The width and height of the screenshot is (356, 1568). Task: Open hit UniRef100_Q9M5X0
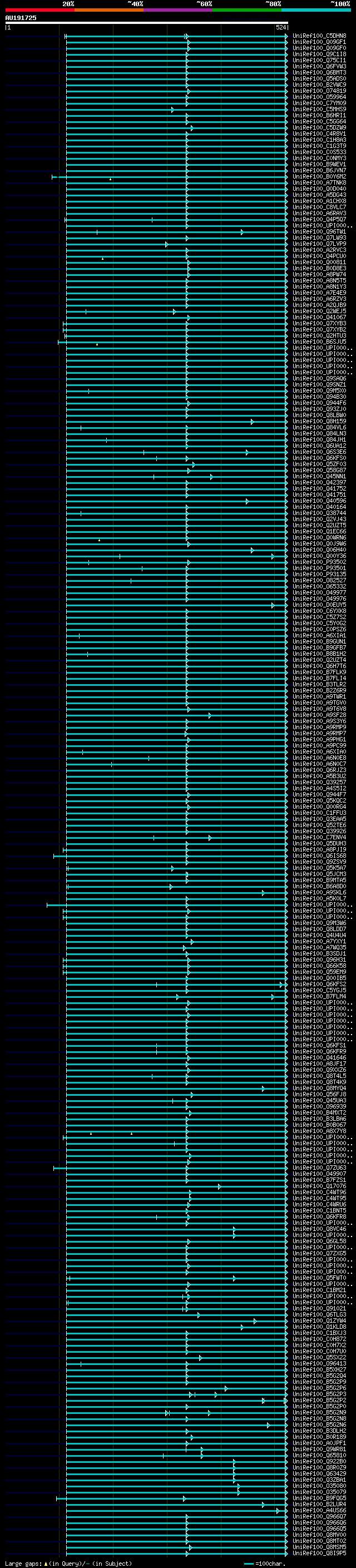[319, 391]
